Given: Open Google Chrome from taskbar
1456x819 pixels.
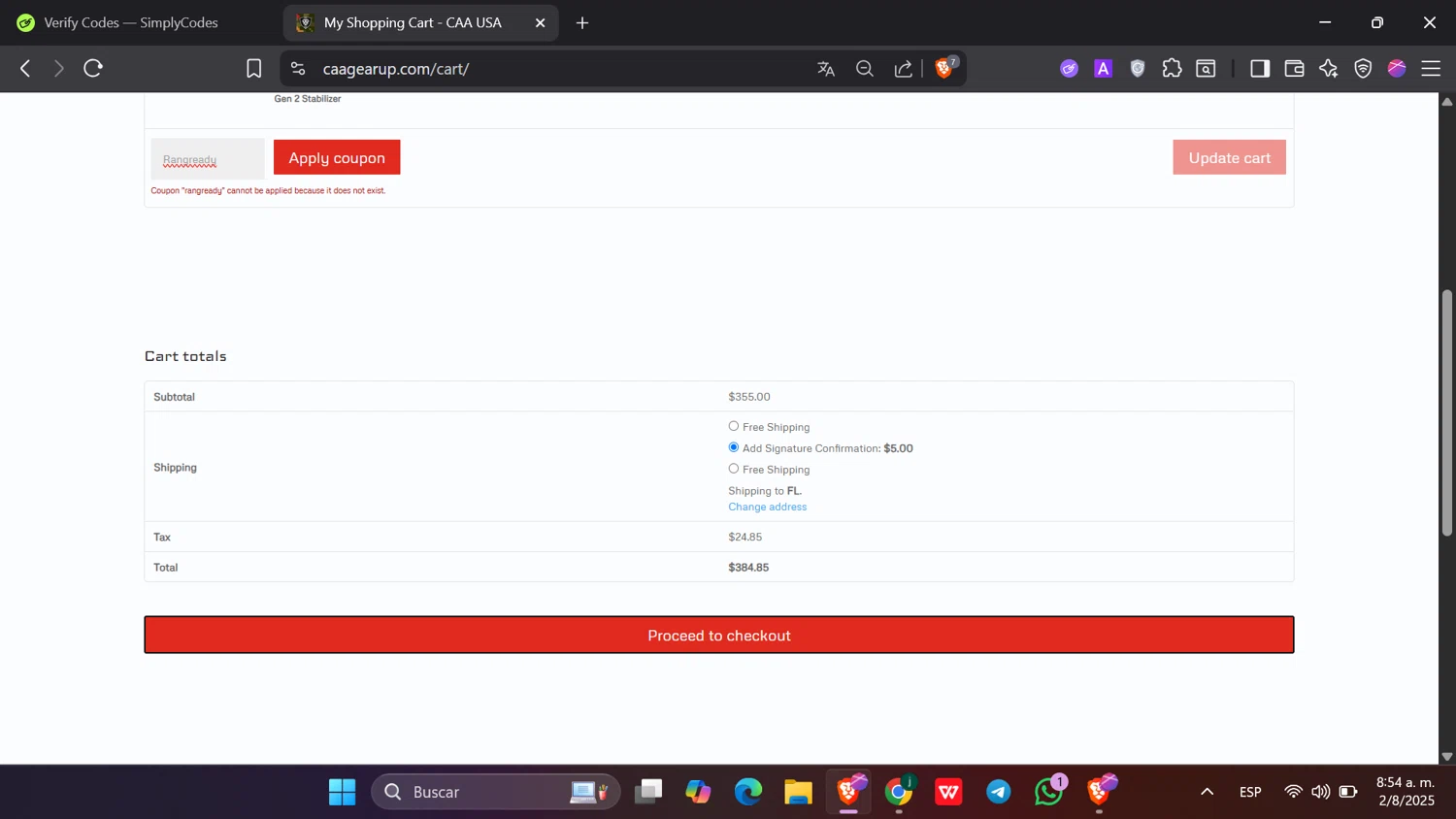Looking at the screenshot, I should point(899,792).
